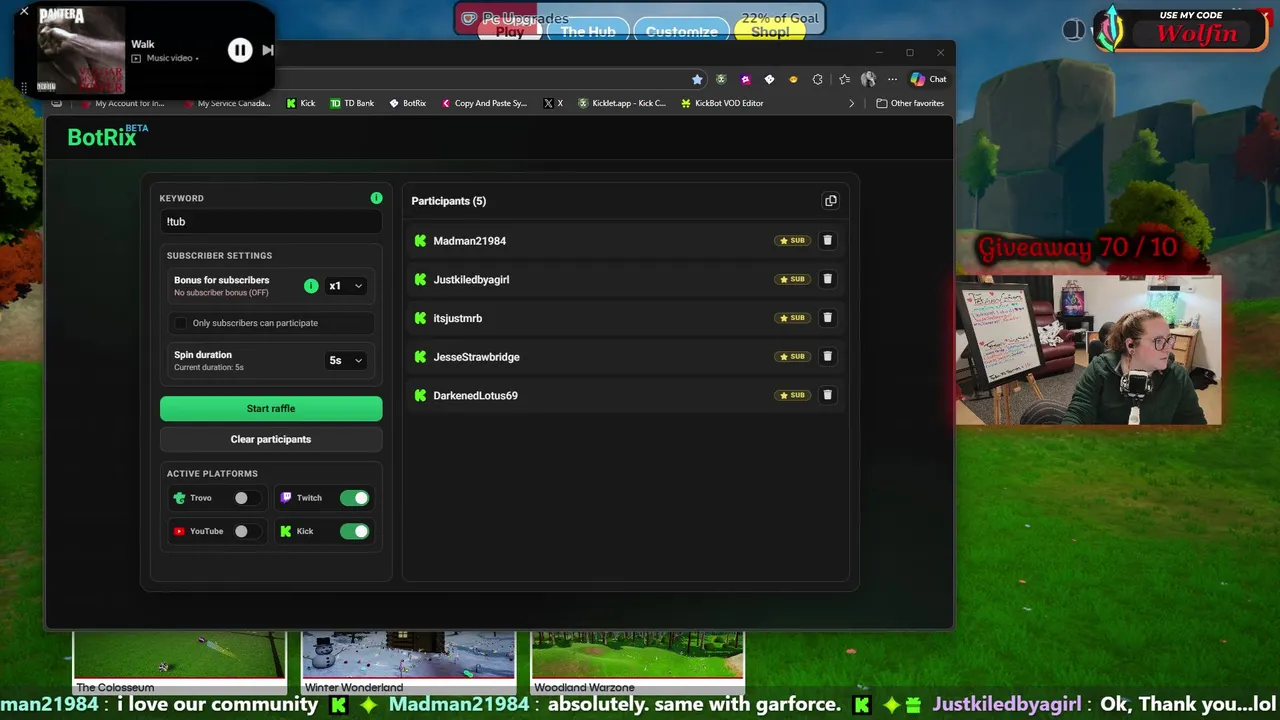This screenshot has width=1280, height=720.
Task: Select the Play tab in game menu
Action: tap(510, 32)
